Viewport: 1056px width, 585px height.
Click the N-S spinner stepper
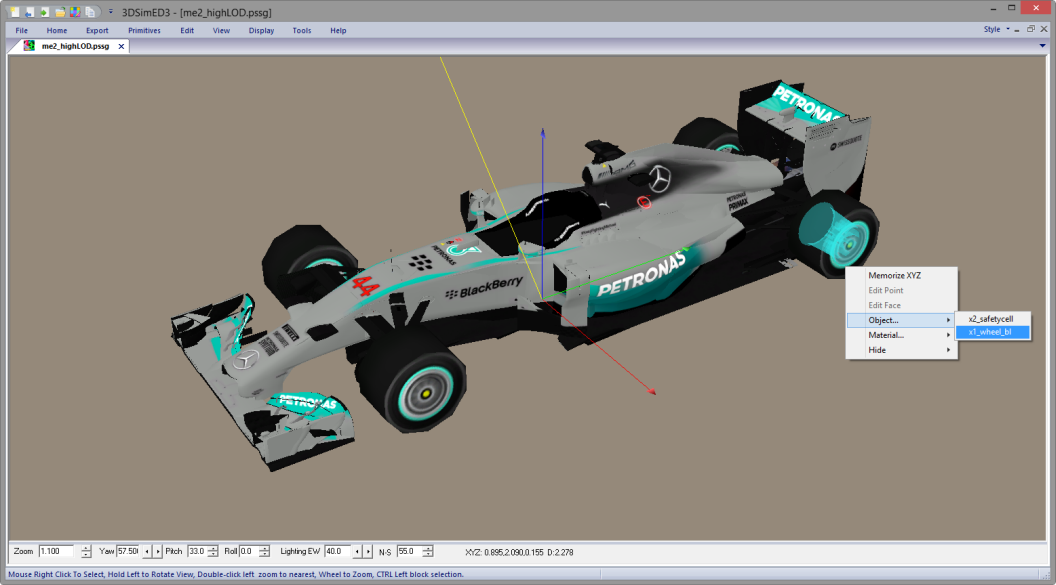[428, 551]
